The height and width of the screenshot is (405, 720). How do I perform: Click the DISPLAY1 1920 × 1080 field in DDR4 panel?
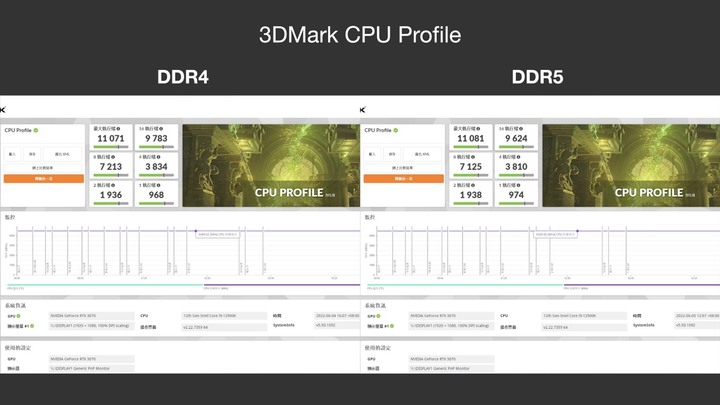[91, 326]
